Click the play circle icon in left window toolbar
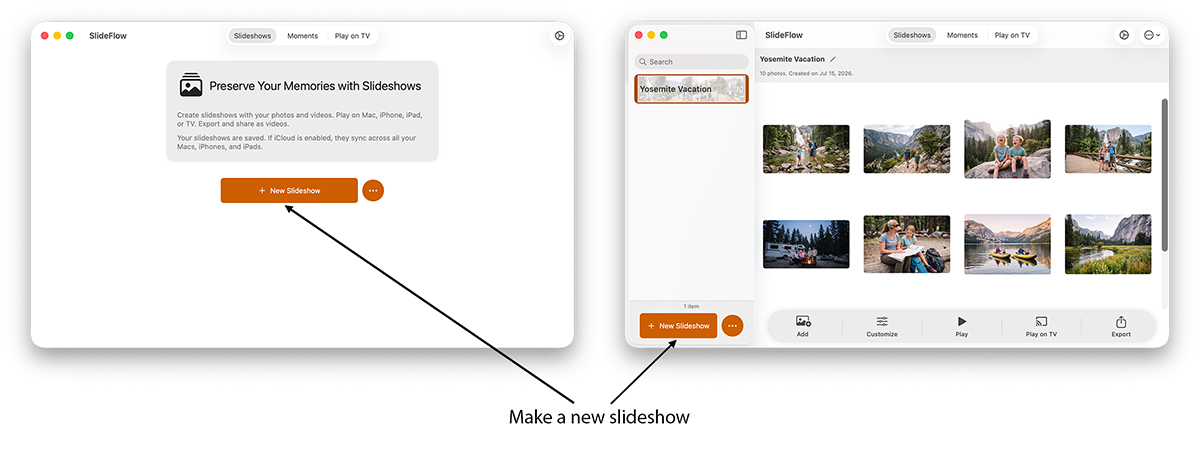 click(559, 35)
